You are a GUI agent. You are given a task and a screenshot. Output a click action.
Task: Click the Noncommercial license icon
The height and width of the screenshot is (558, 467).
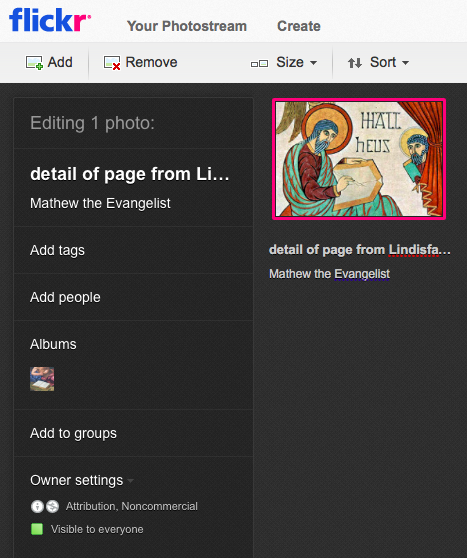(52, 506)
